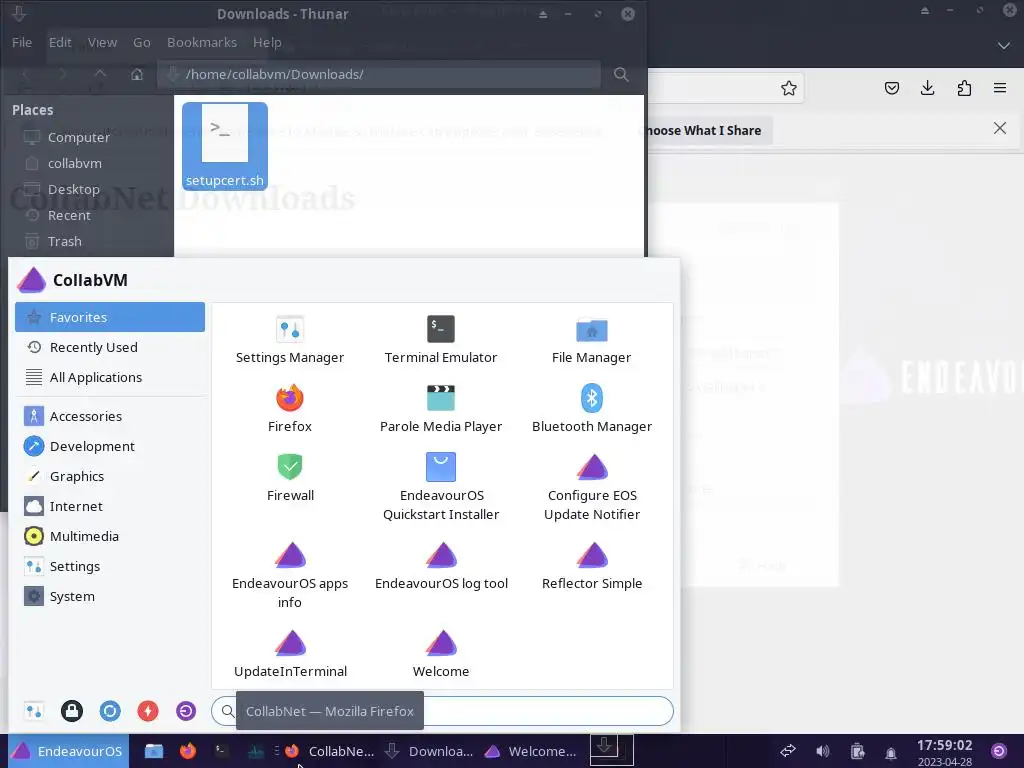
Task: Expand Firefox tab list chevron
Action: pyautogui.click(x=1003, y=46)
